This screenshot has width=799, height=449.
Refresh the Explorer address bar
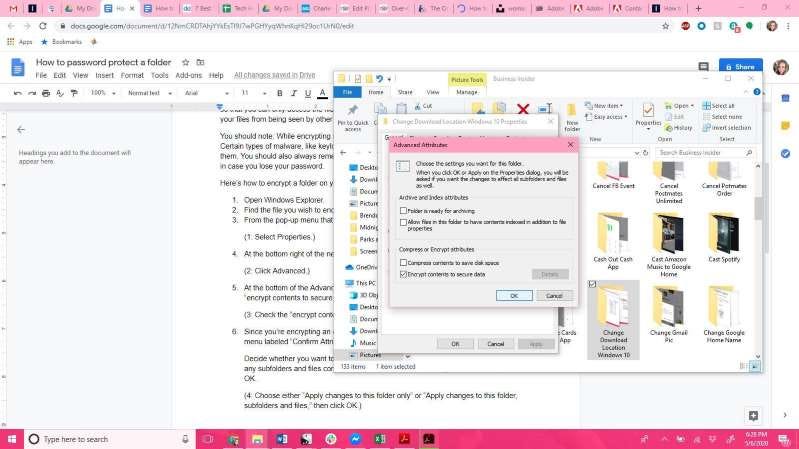click(646, 152)
